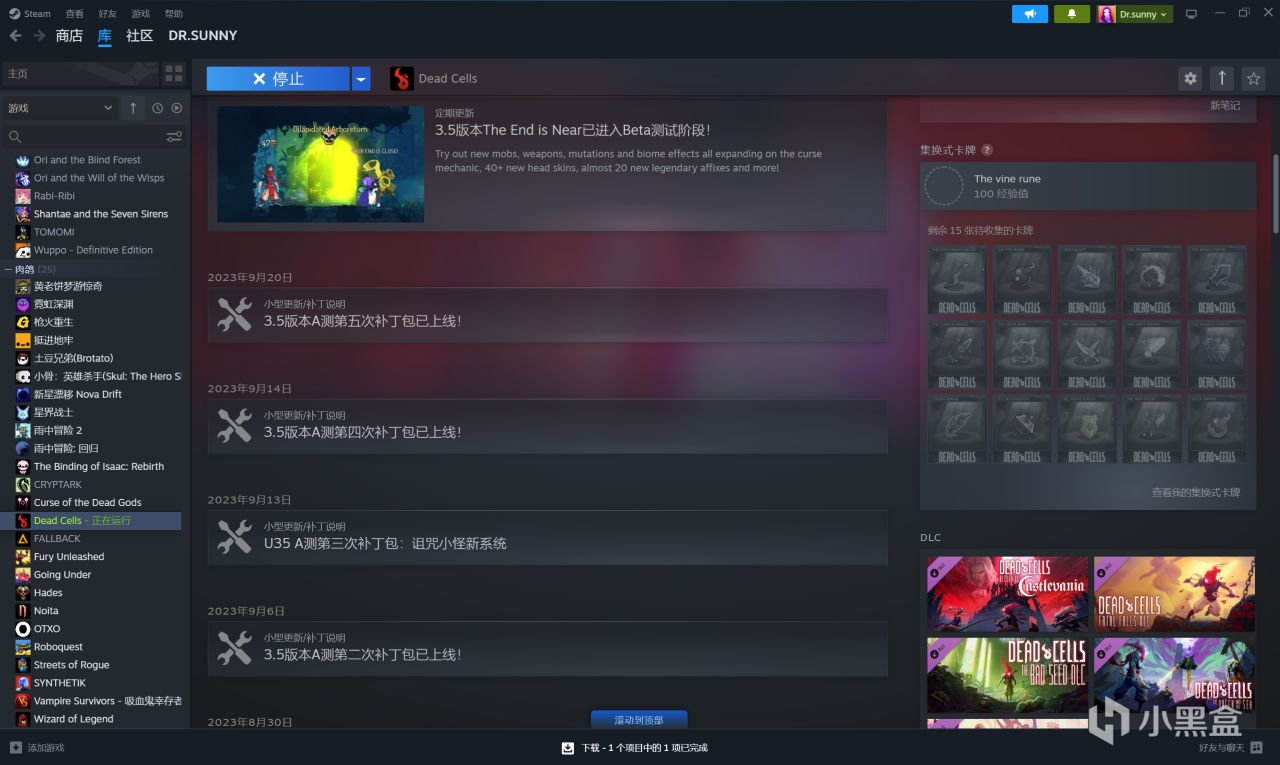Click the trading cards help question mark
The height and width of the screenshot is (765, 1280).
[x=987, y=150]
